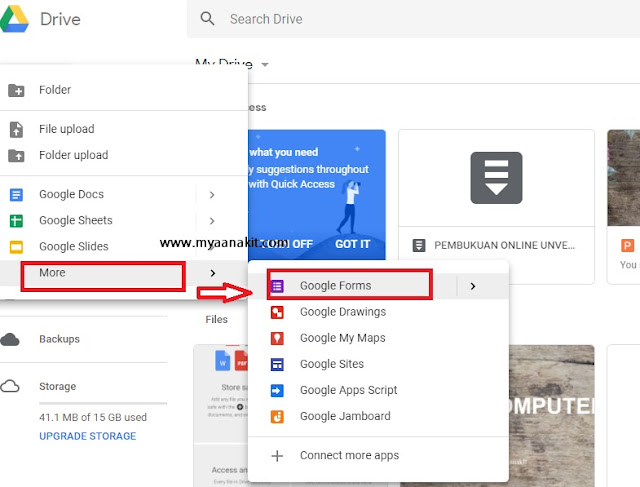
Task: Open the My Drive dropdown
Action: coord(265,65)
